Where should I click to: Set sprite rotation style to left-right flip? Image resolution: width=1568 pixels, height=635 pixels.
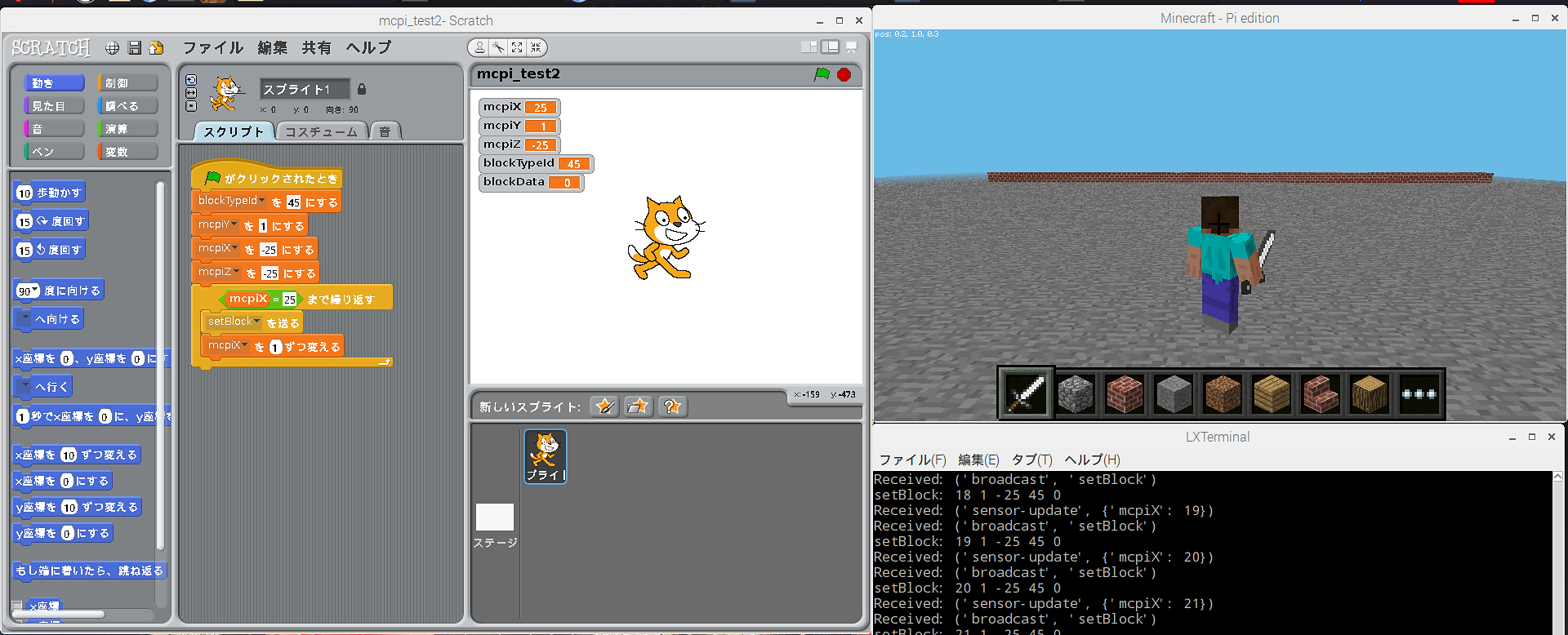click(191, 93)
